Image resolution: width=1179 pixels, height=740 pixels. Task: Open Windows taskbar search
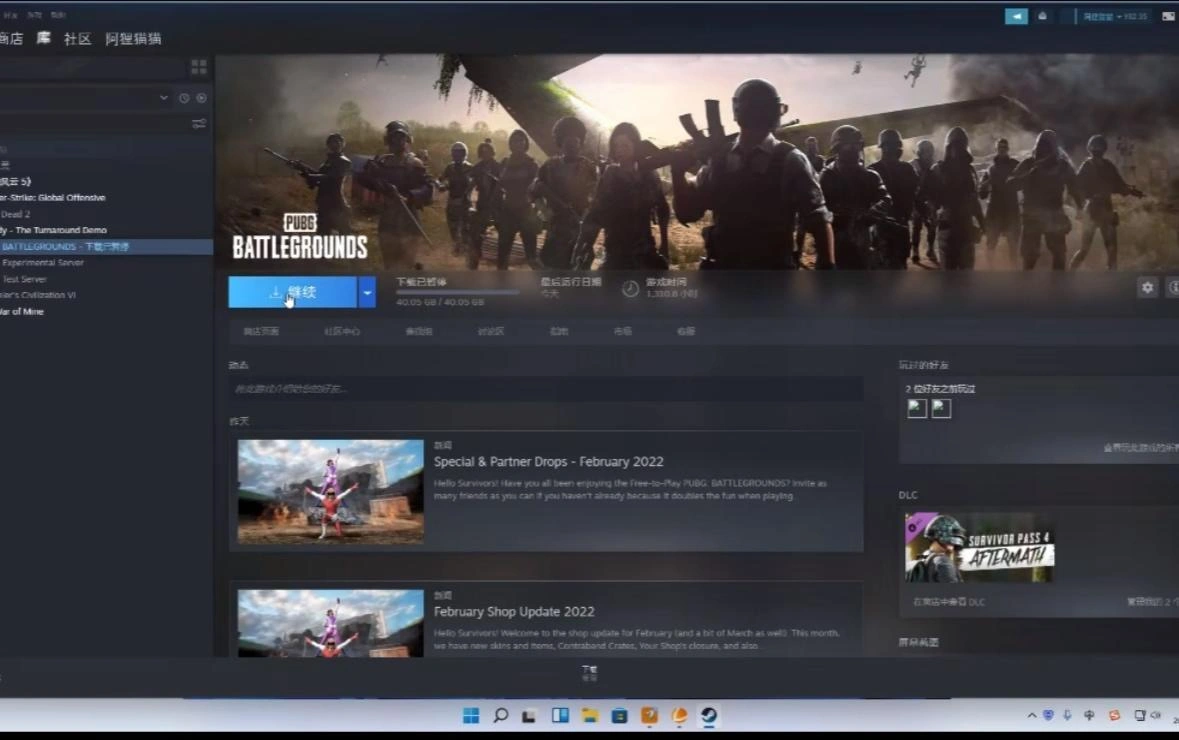click(x=501, y=715)
